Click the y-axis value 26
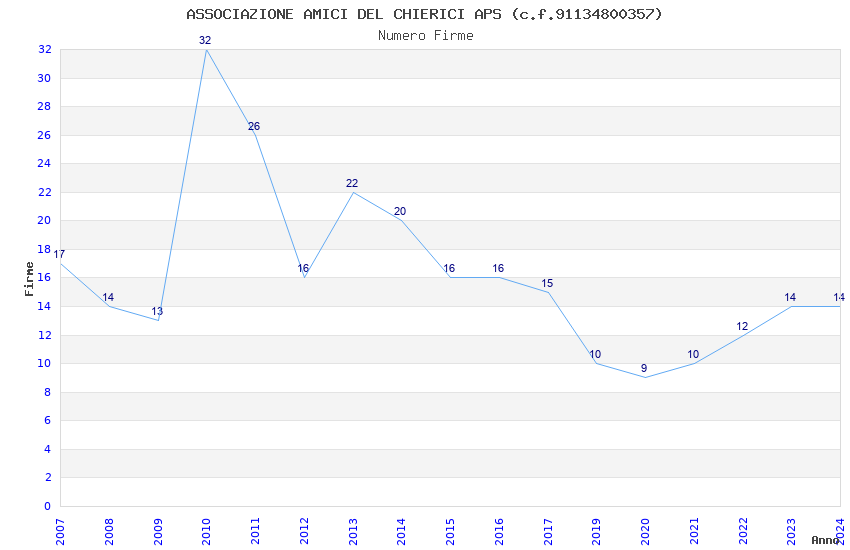This screenshot has width=850, height=550. pos(44,135)
